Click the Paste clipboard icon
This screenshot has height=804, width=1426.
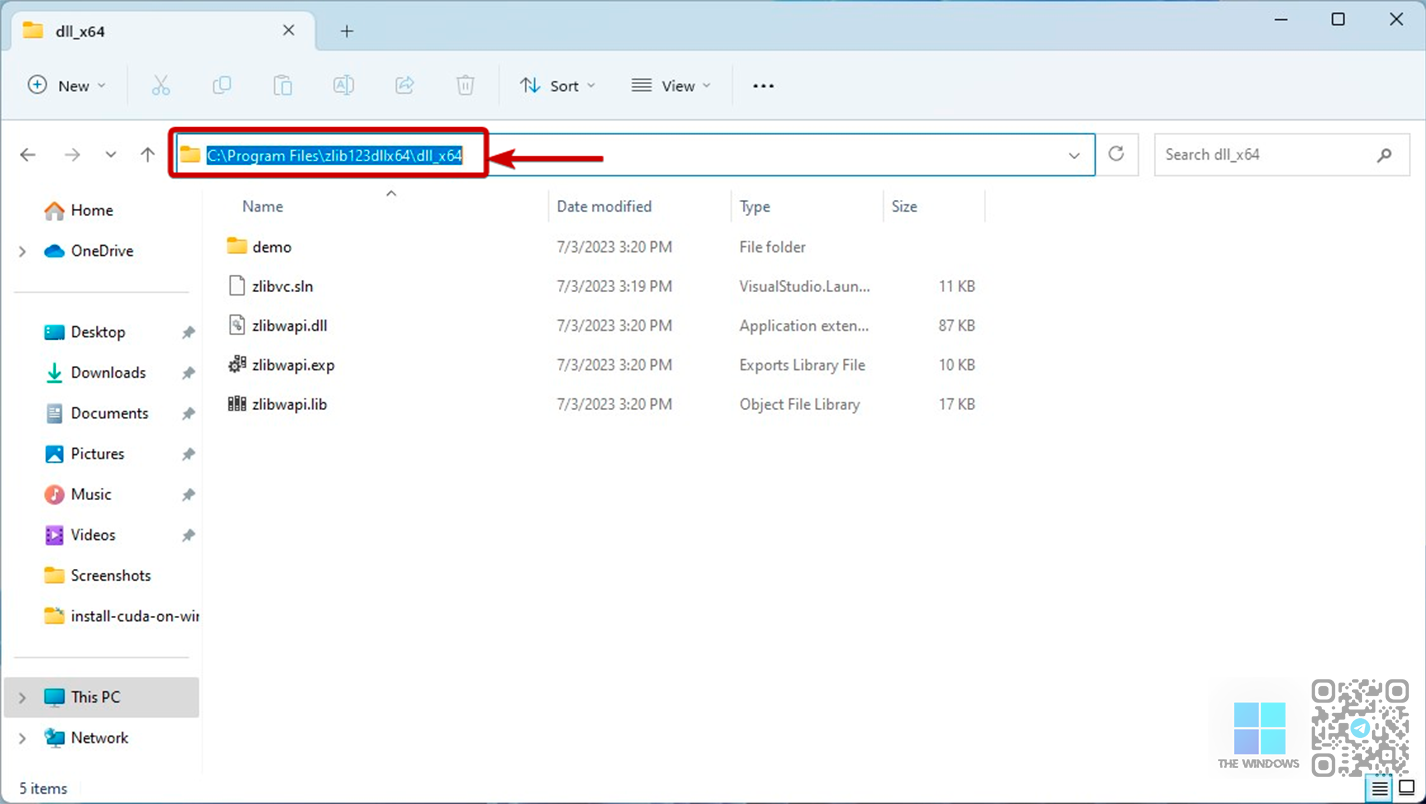click(x=283, y=86)
